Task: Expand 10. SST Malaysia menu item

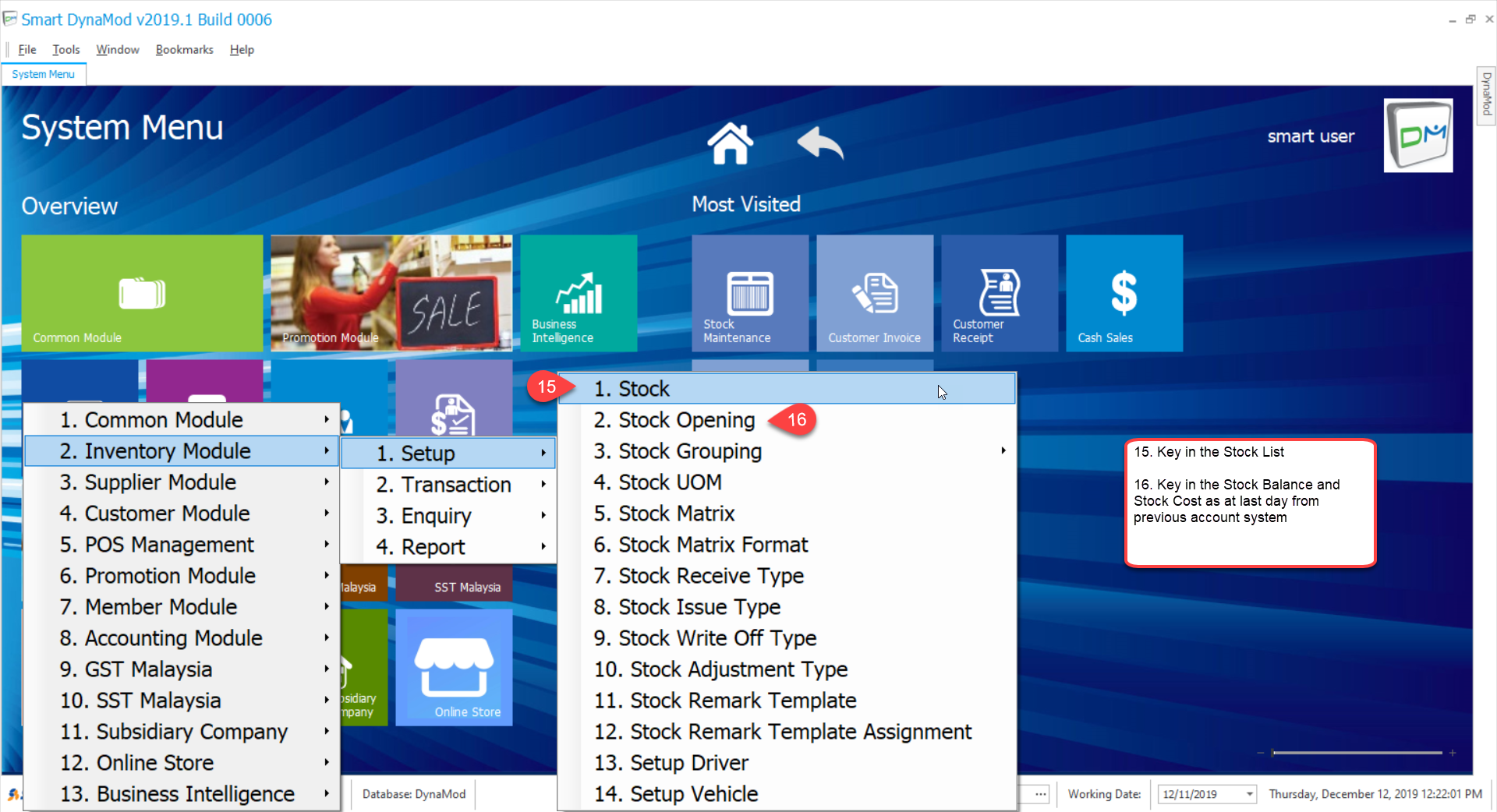Action: [x=182, y=700]
